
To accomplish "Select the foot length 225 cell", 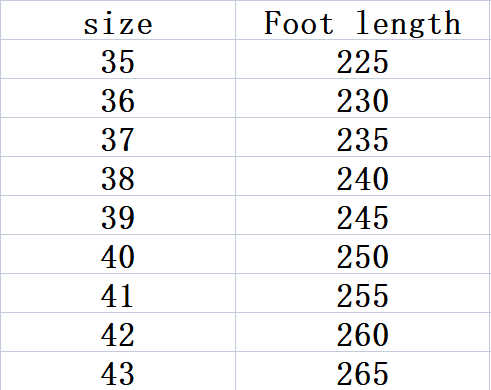I will coord(363,59).
